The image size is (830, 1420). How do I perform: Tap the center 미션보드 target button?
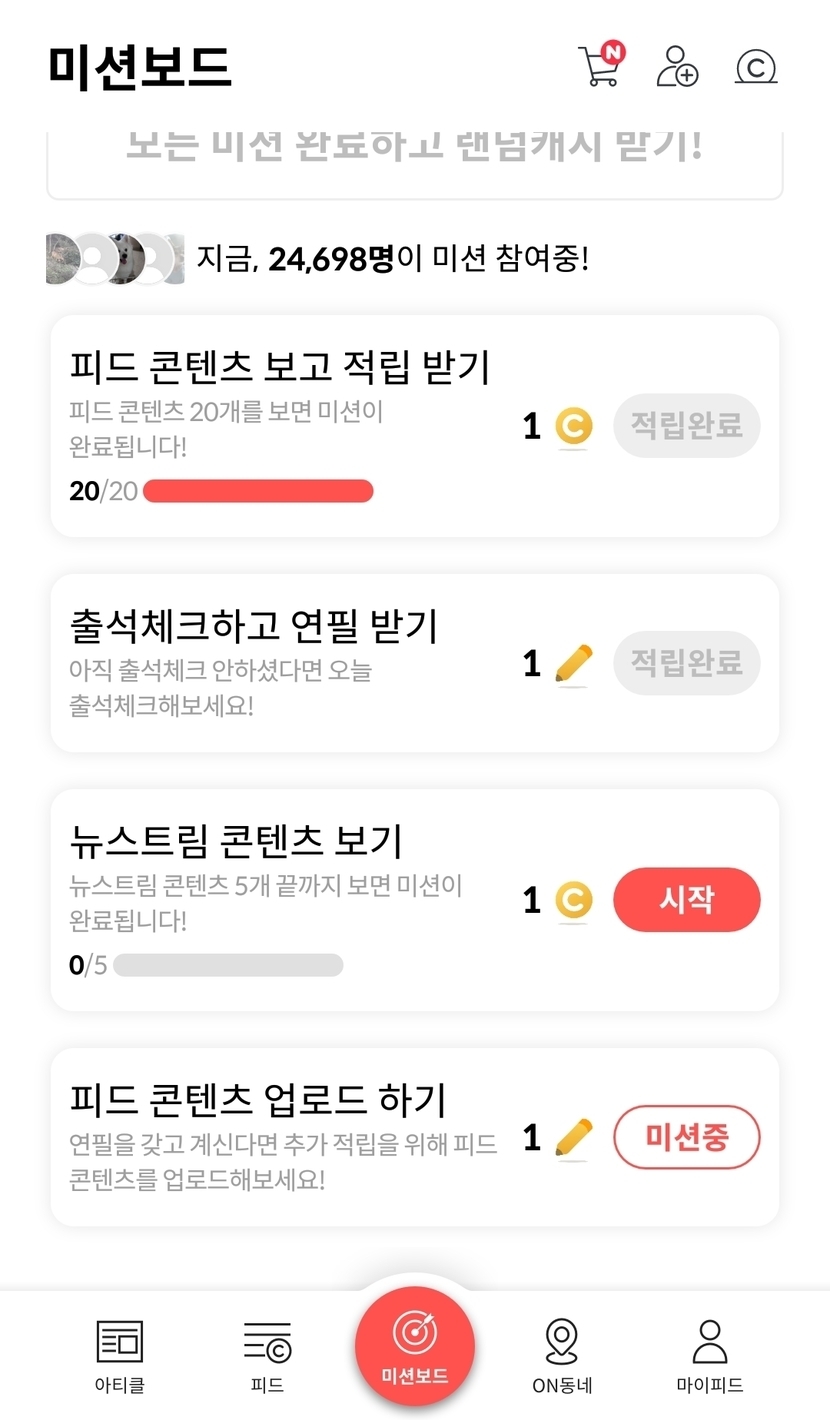click(414, 1344)
